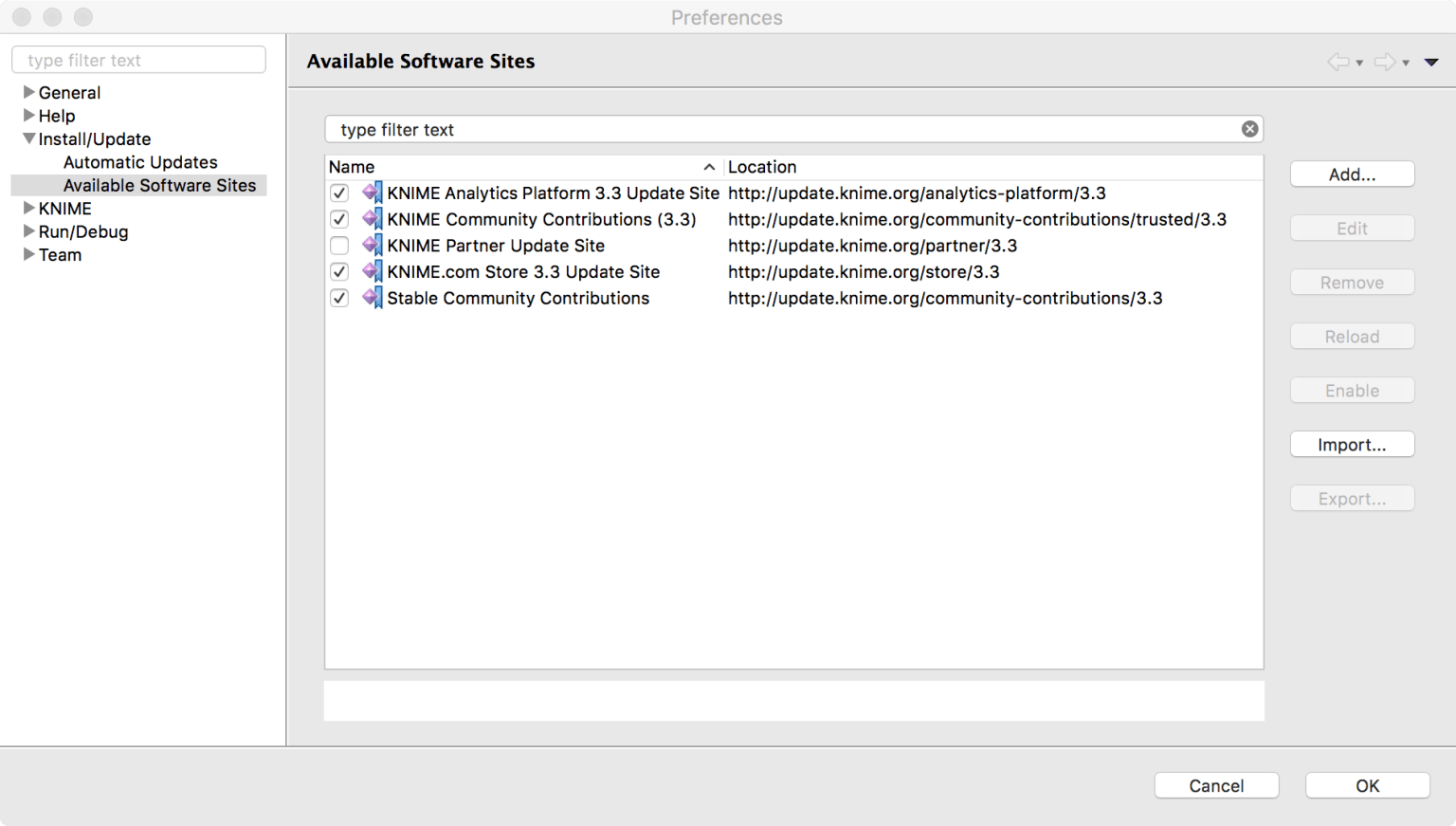
Task: Open the forward history dropdown arrow
Action: [1406, 63]
